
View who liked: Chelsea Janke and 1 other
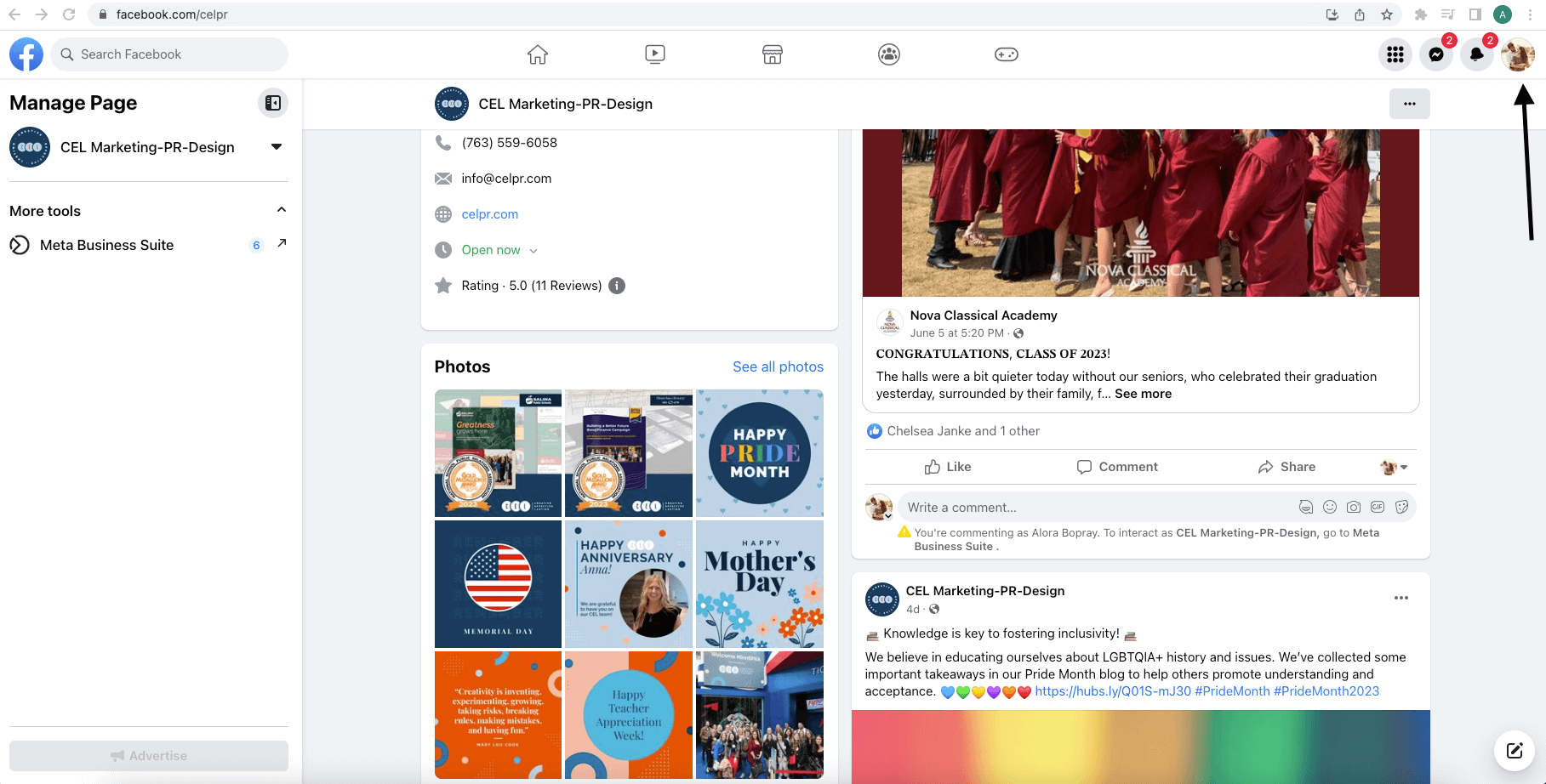tap(963, 431)
